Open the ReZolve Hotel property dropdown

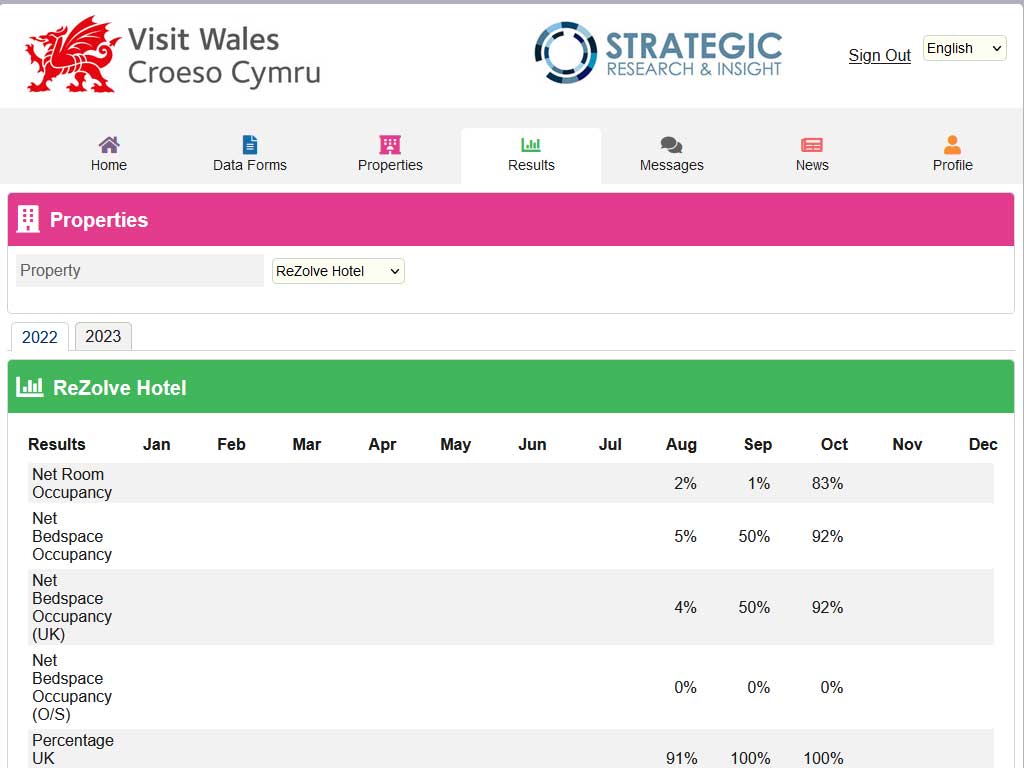coord(338,271)
